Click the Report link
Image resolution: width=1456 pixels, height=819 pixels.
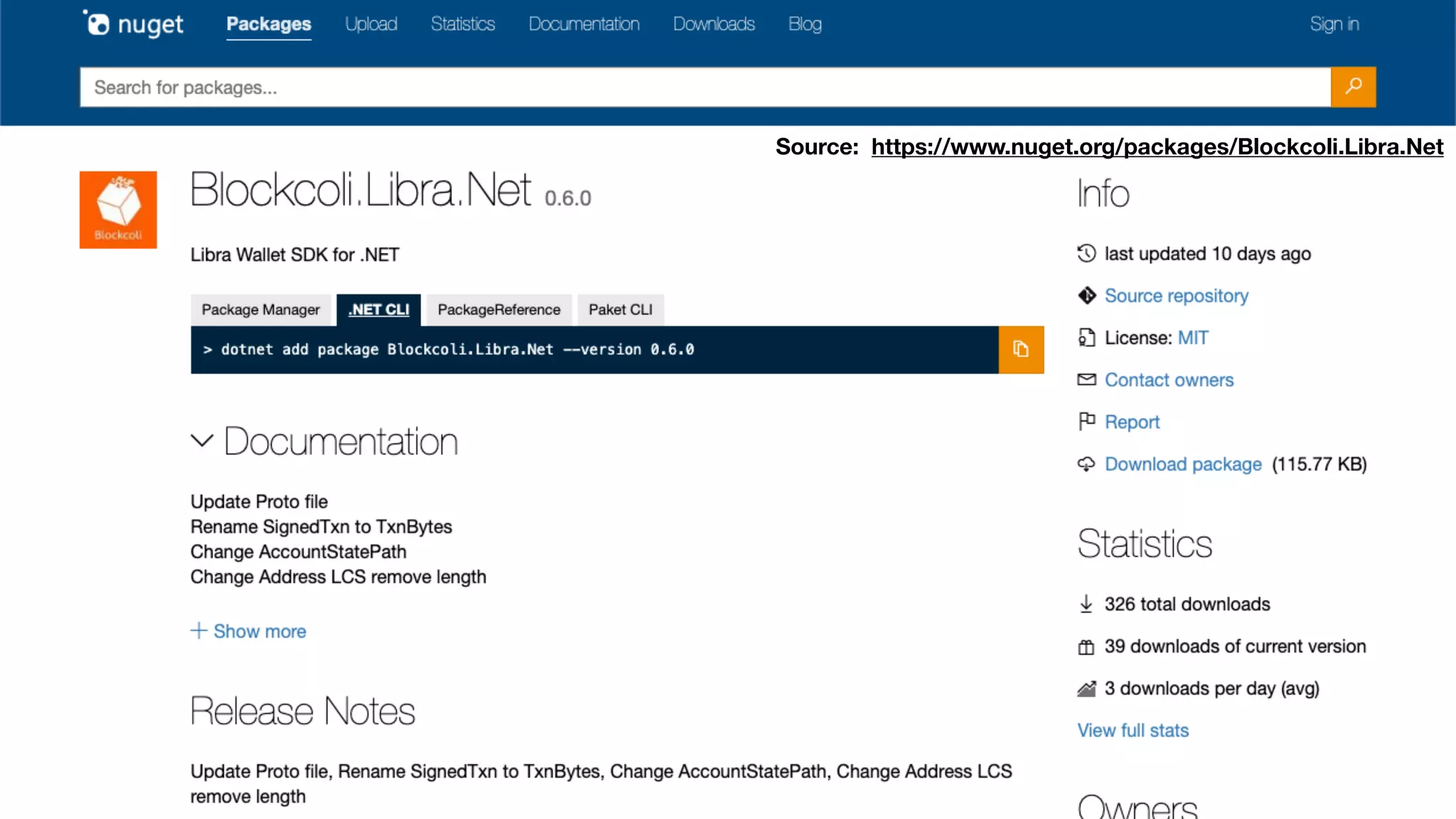click(1133, 422)
